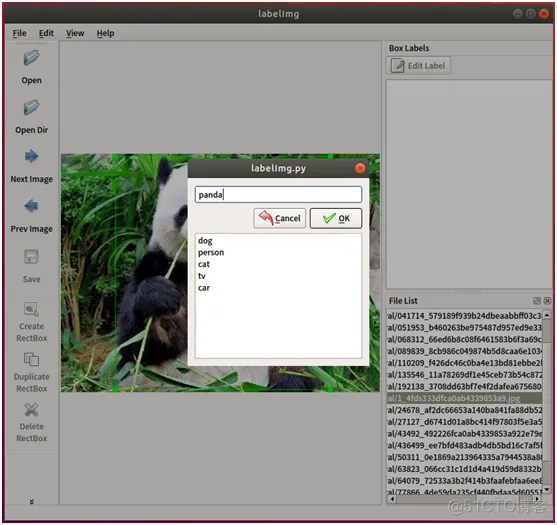Float the File List panel
Screen dimensions: 557x525
click(x=537, y=301)
